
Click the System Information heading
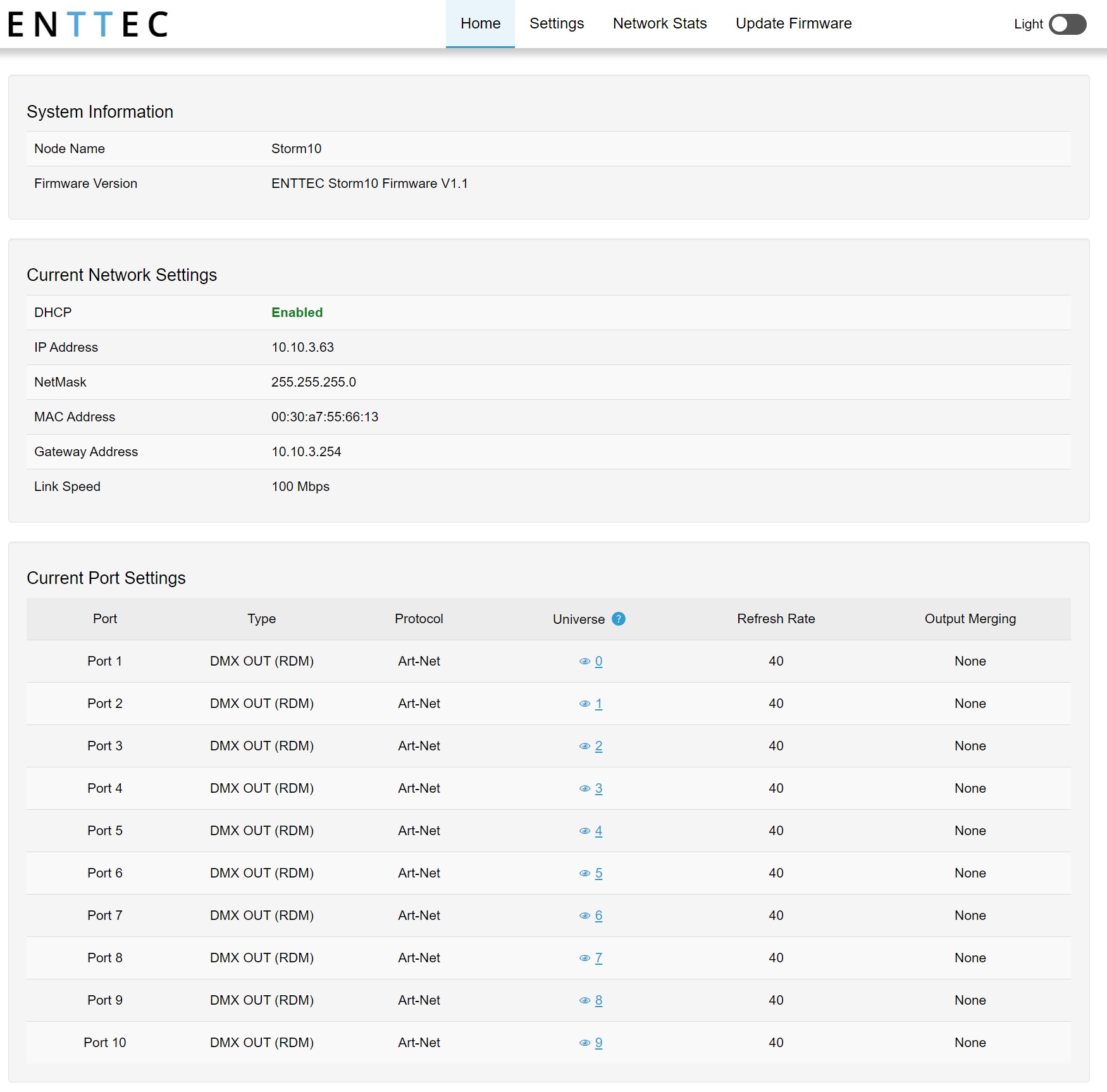tap(100, 112)
